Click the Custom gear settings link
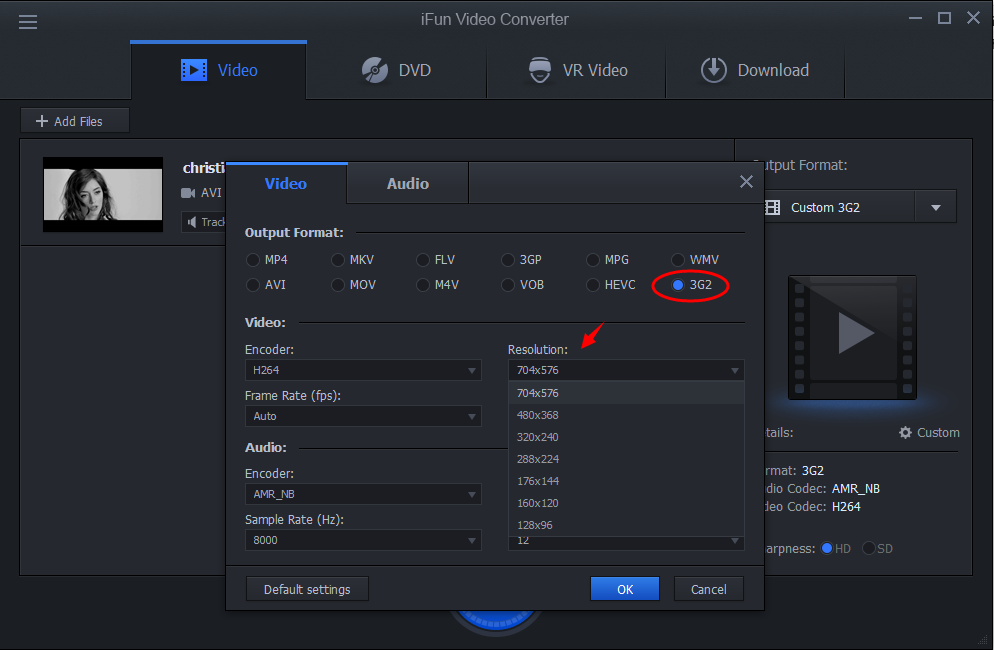The width and height of the screenshot is (994, 650). click(x=929, y=432)
